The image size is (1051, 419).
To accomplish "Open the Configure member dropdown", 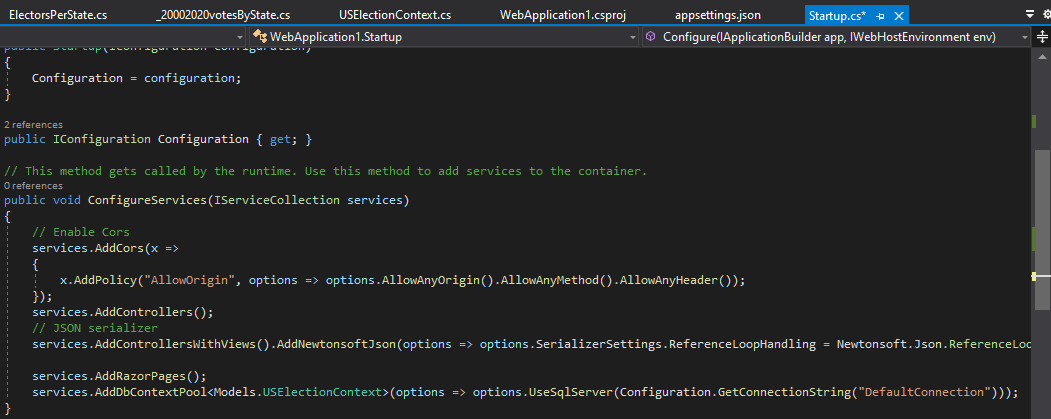I will coord(1025,38).
